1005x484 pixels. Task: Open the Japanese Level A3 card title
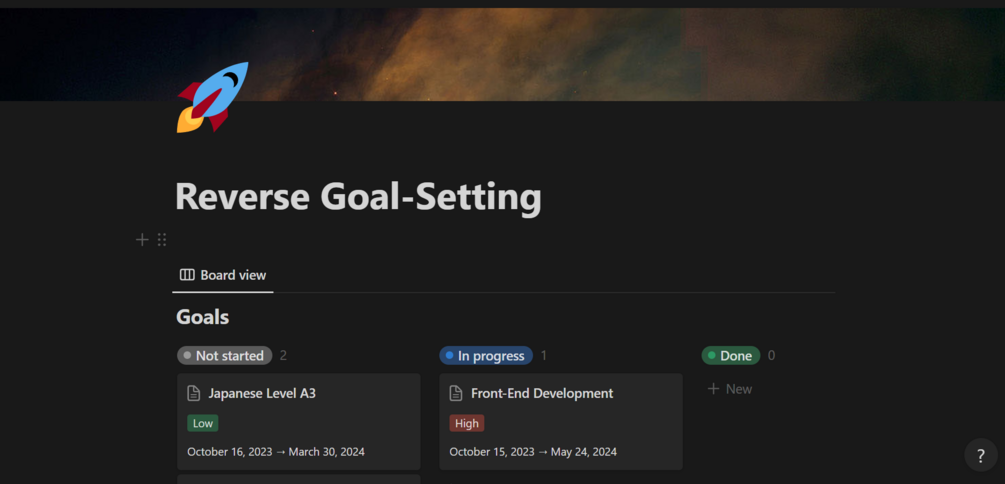[x=262, y=394]
